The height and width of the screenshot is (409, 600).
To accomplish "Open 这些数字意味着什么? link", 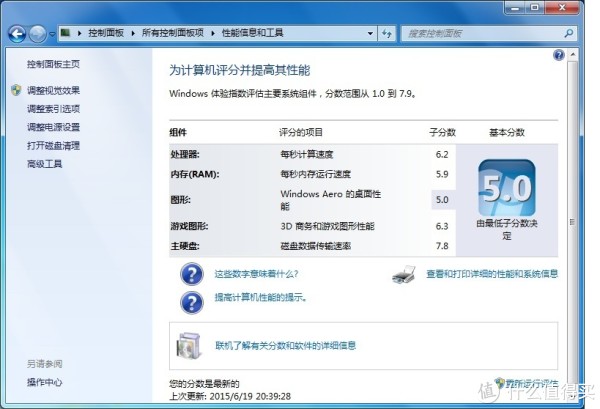I will 256,274.
